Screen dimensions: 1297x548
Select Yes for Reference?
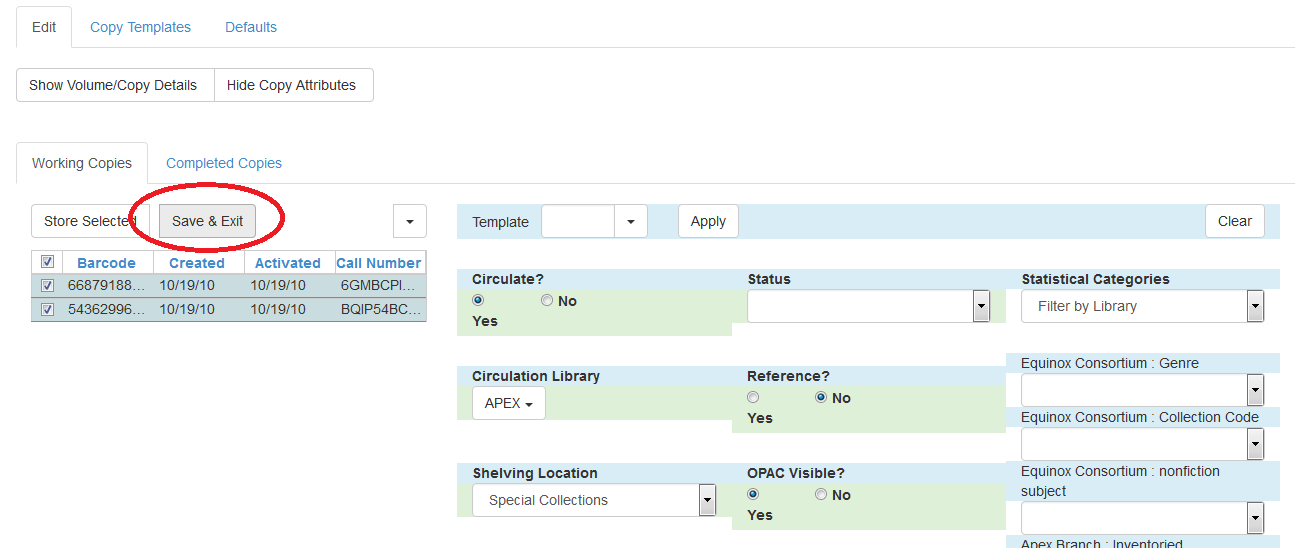click(x=753, y=398)
